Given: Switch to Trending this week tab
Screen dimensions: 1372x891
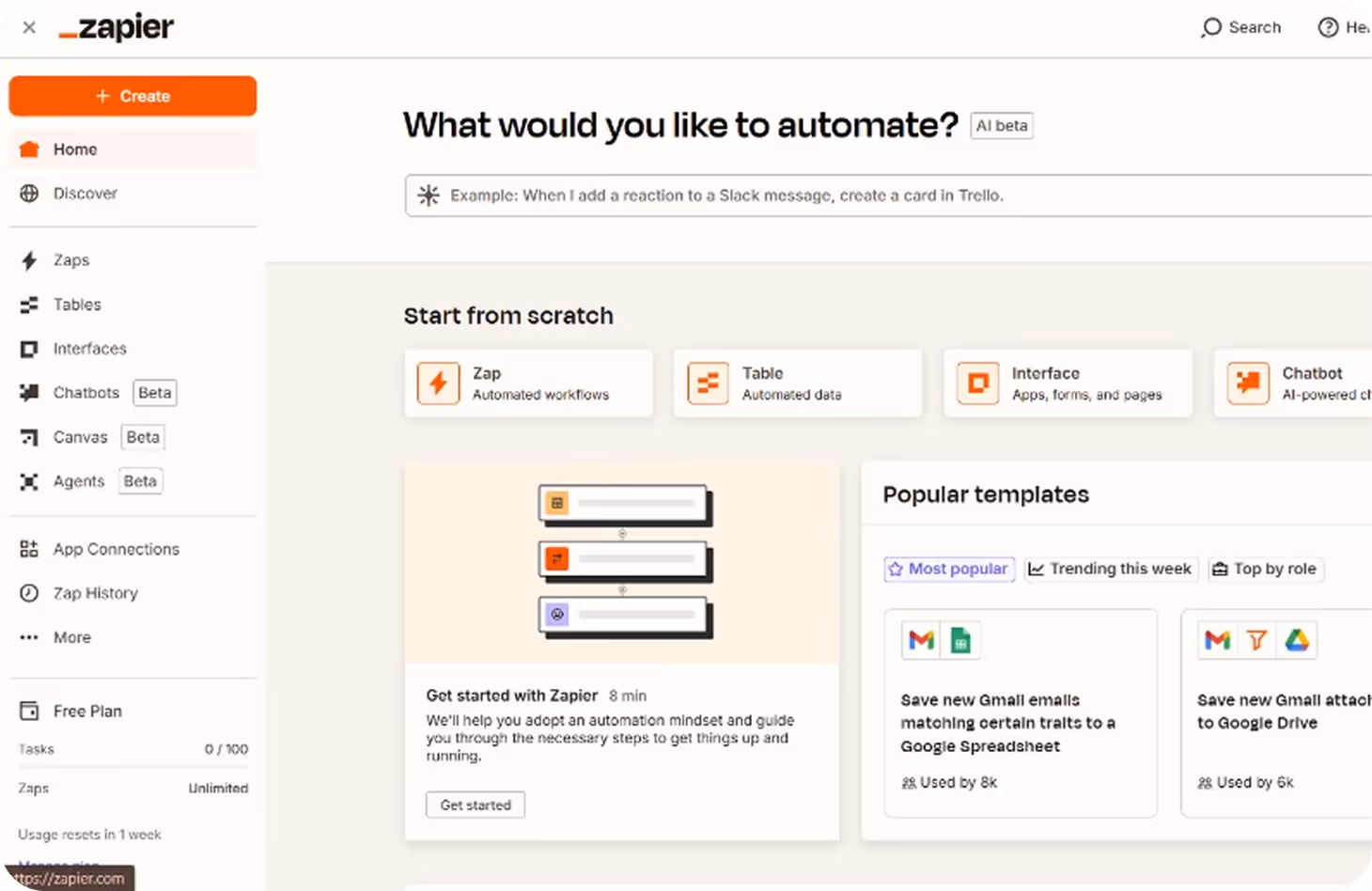Looking at the screenshot, I should coord(1111,569).
